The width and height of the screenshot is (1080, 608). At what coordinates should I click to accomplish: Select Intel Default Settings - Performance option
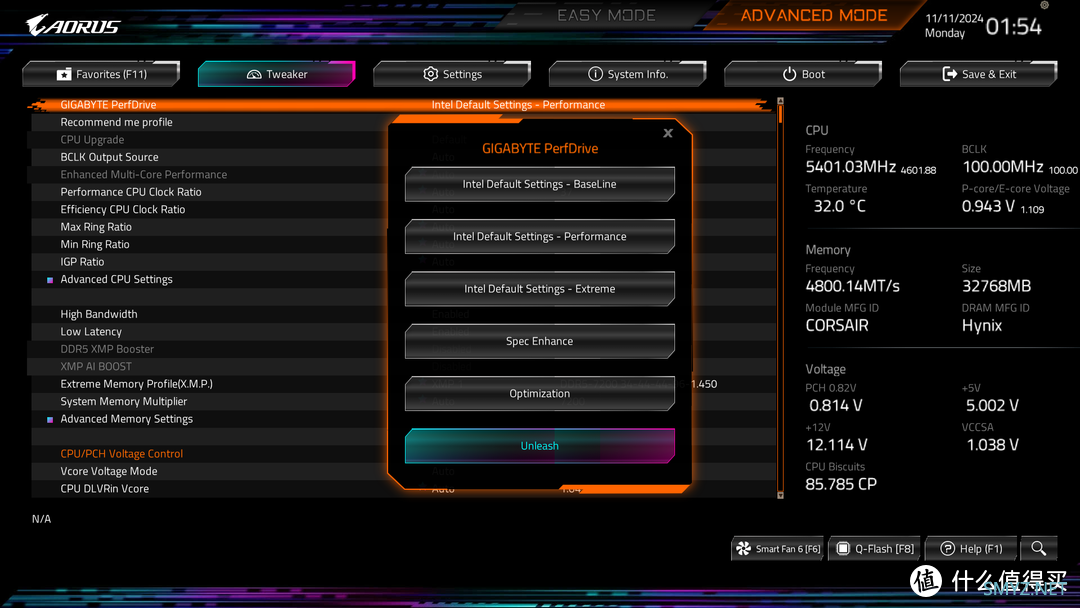click(x=539, y=236)
